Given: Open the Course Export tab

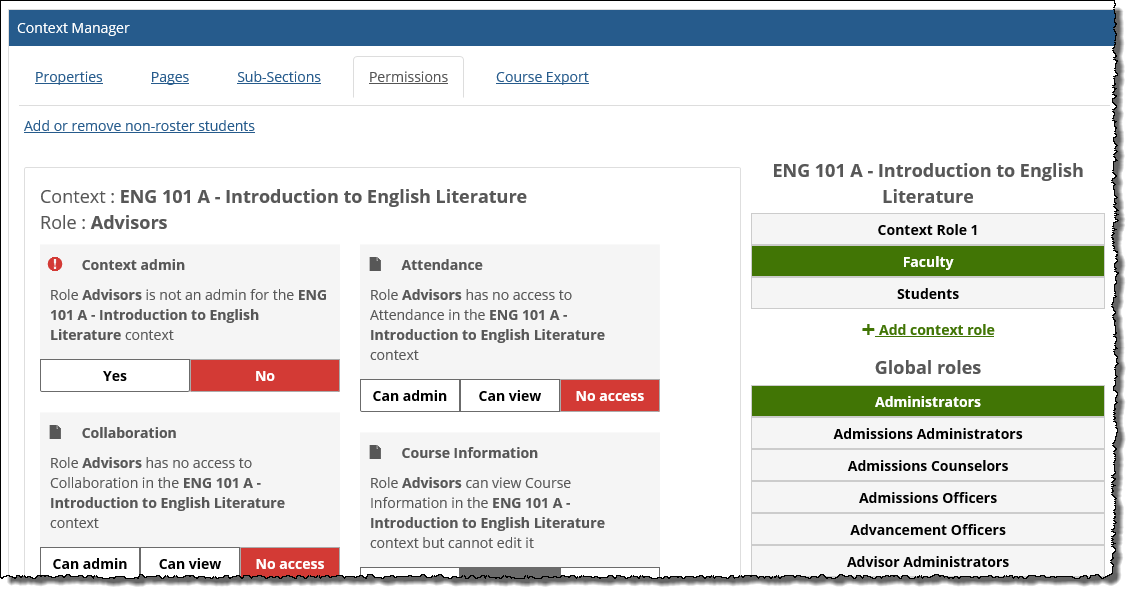Looking at the screenshot, I should pyautogui.click(x=542, y=77).
